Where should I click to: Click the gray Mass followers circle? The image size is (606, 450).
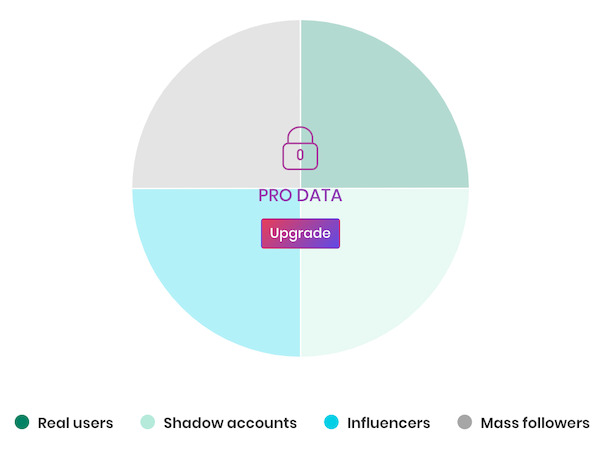465,422
